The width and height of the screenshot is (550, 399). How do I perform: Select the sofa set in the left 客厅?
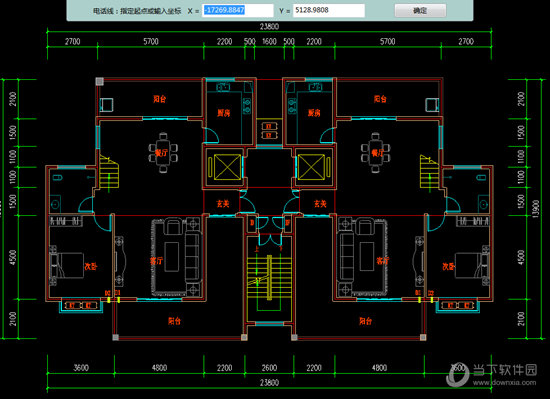(177, 257)
